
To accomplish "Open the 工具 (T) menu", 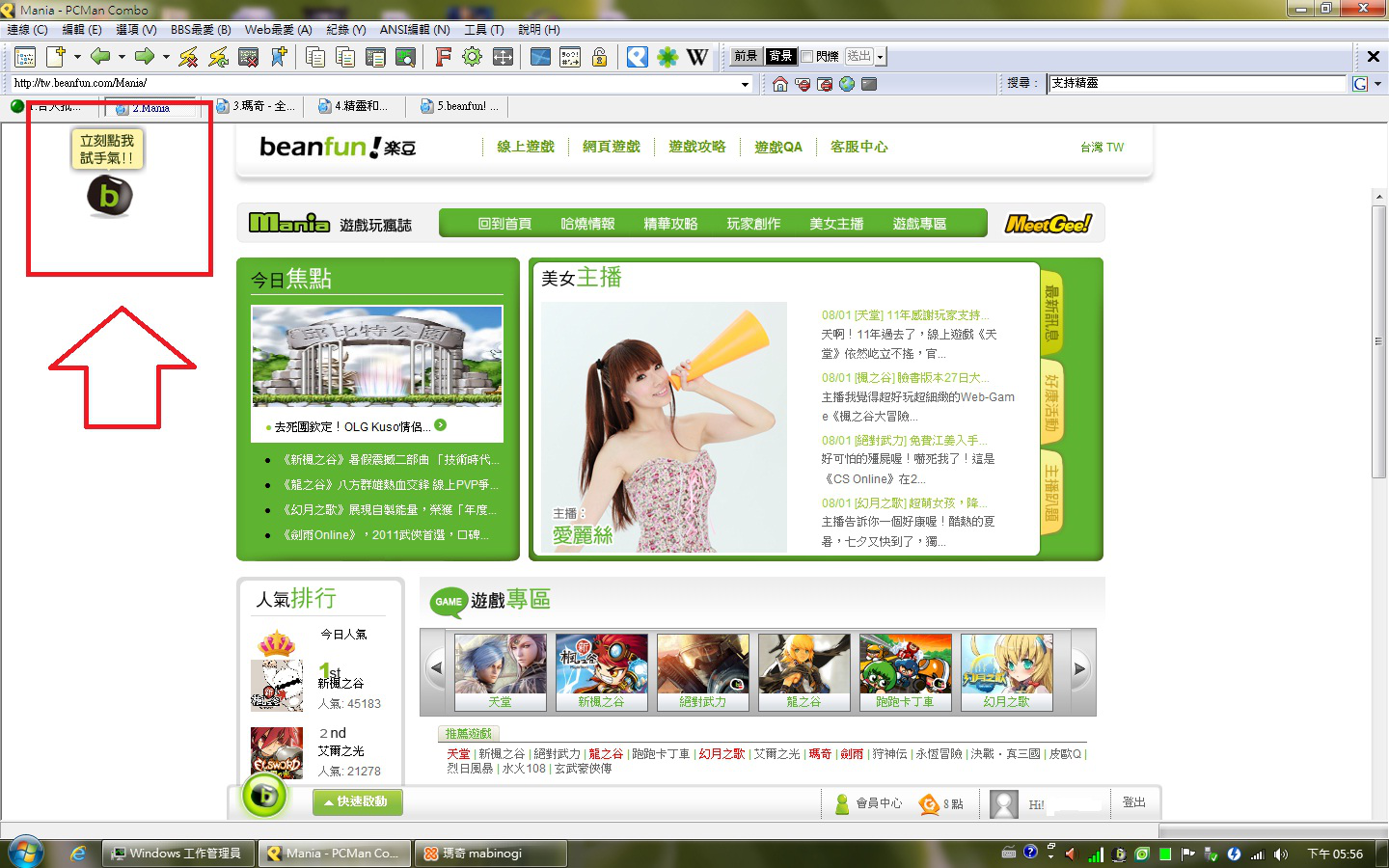I will 484,30.
